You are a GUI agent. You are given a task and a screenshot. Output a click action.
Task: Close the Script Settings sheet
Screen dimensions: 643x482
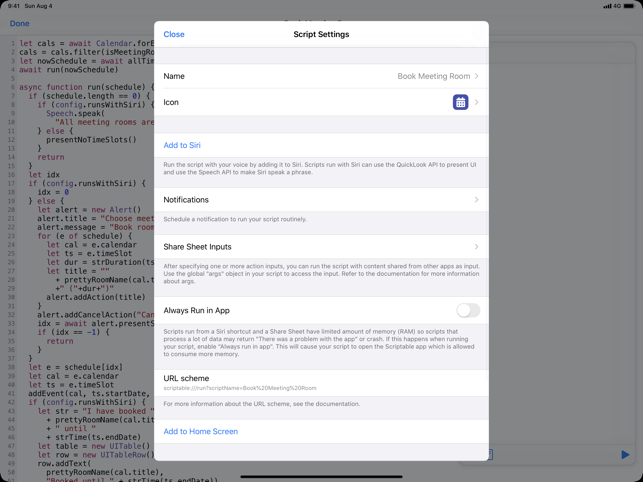174,34
